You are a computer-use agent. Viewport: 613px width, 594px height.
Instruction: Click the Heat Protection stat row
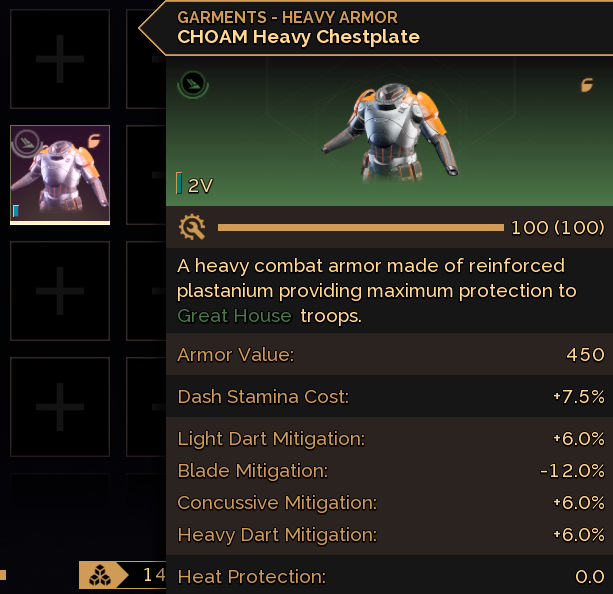click(390, 577)
